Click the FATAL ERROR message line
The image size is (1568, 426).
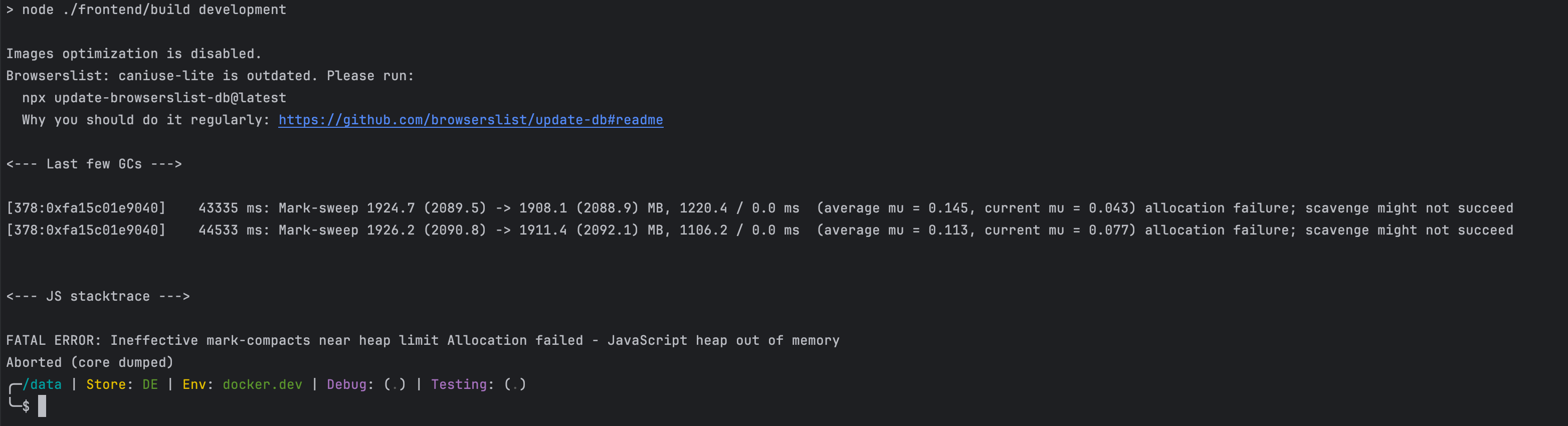pyautogui.click(x=423, y=341)
